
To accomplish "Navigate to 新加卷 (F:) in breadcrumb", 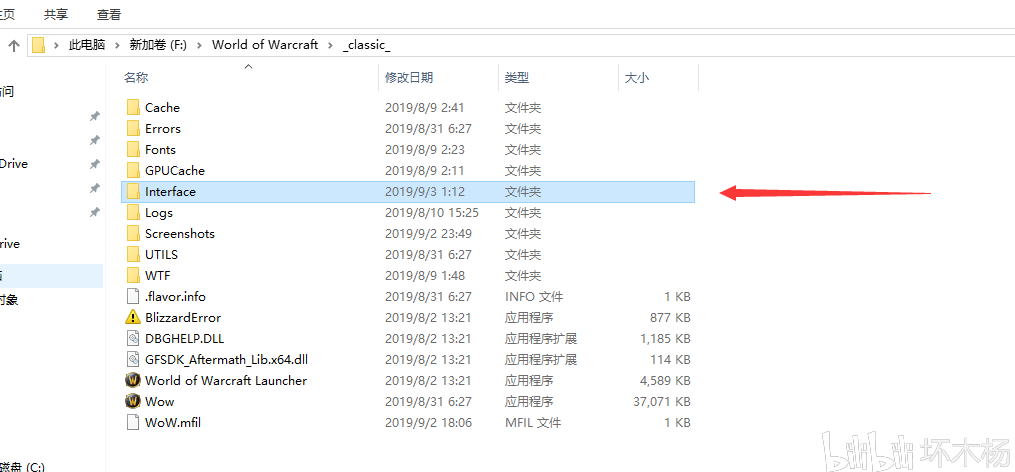I will click(158, 45).
